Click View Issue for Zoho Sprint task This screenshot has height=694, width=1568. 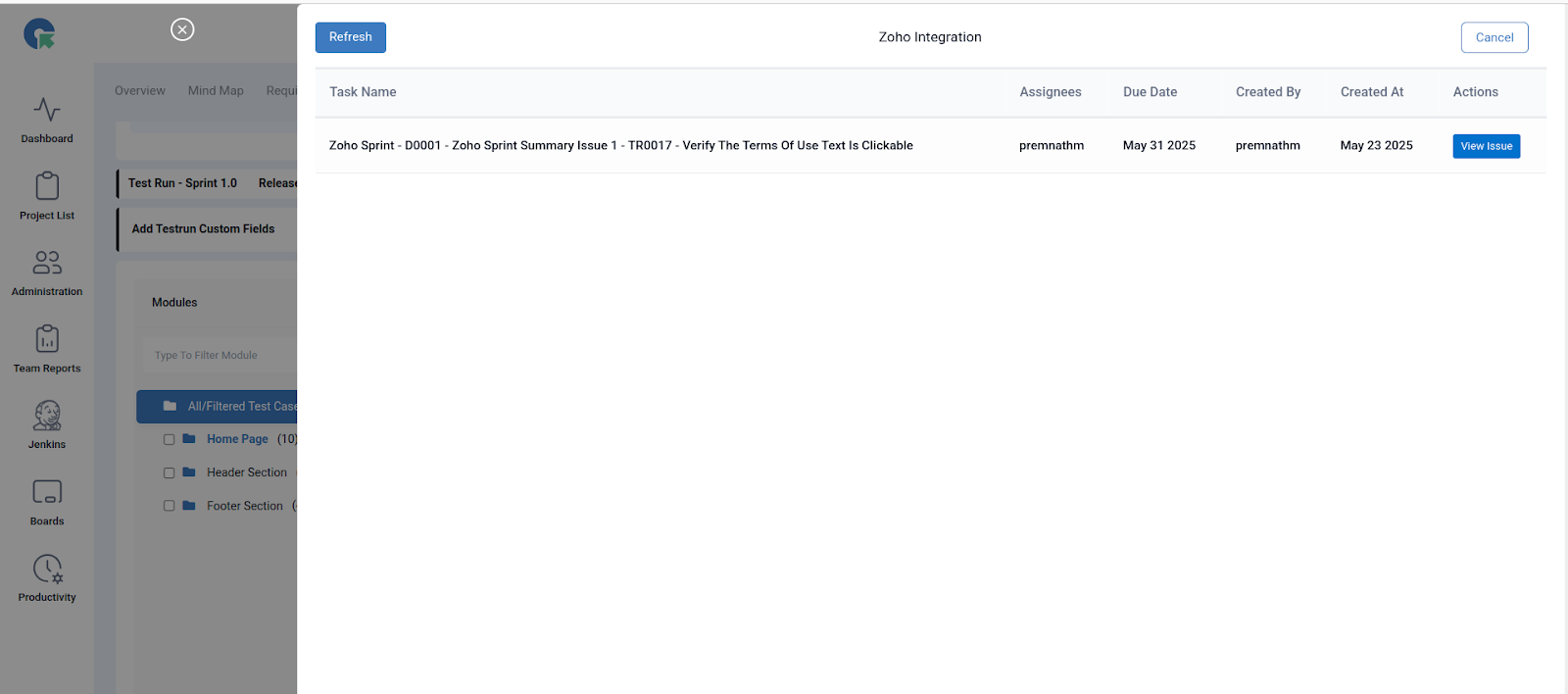point(1487,146)
